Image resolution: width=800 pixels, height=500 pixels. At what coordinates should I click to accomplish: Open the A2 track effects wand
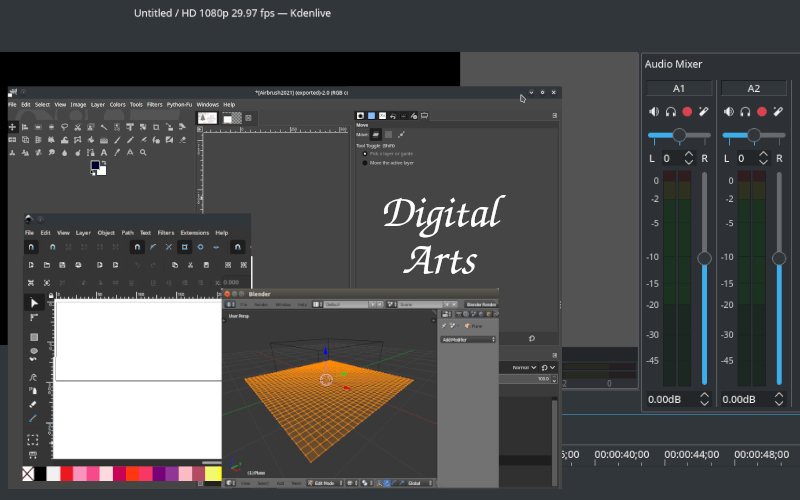point(779,112)
